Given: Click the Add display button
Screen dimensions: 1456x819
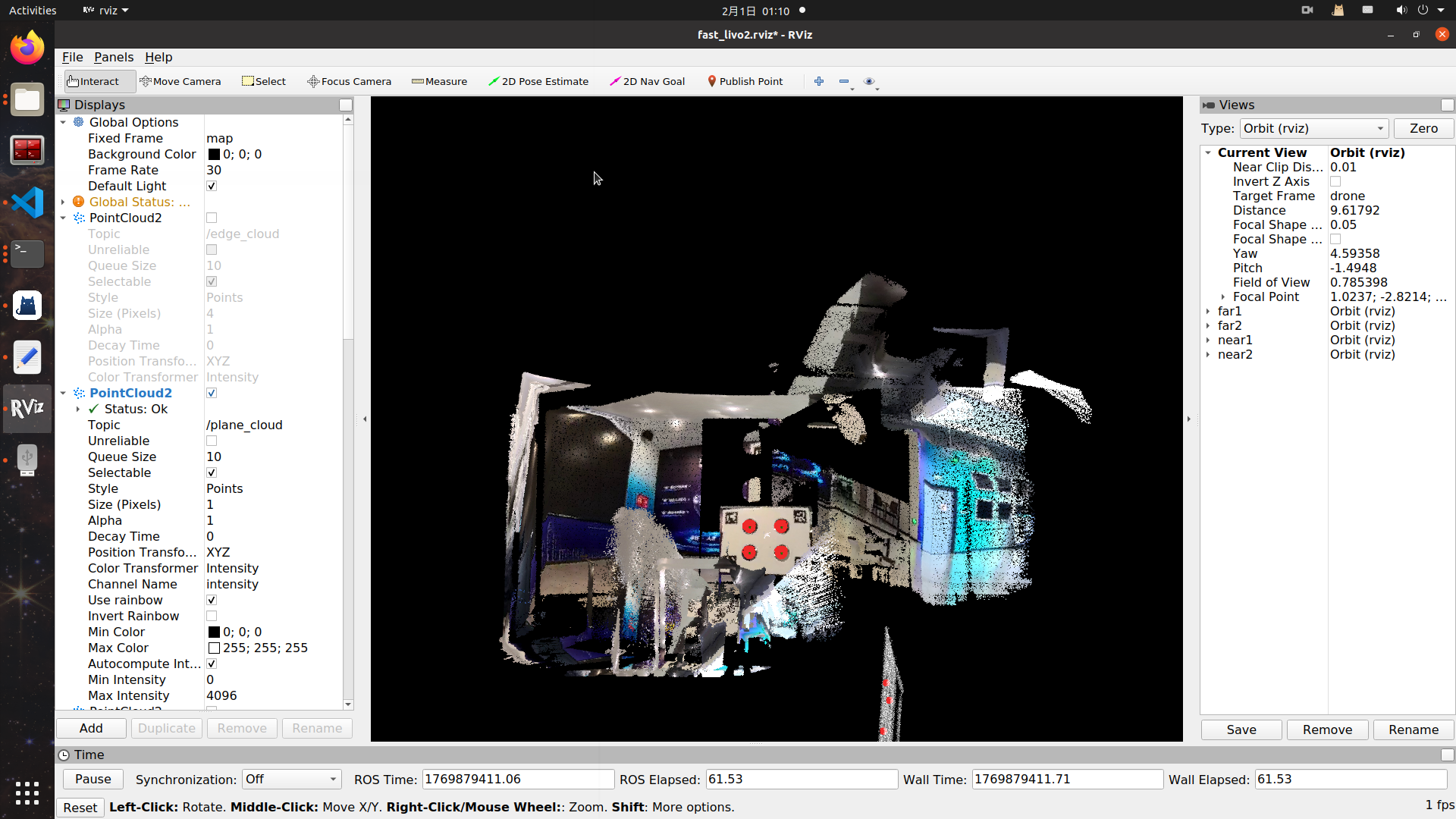Looking at the screenshot, I should coord(91,728).
